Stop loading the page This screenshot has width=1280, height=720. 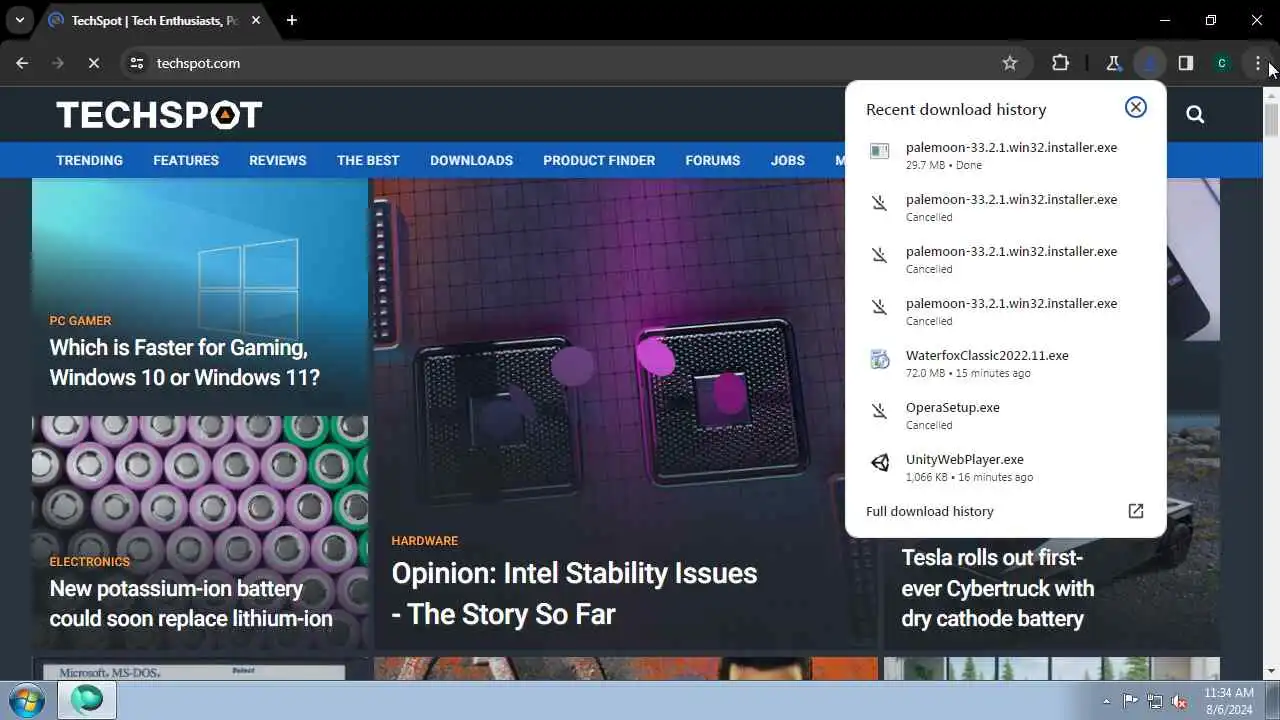point(93,63)
